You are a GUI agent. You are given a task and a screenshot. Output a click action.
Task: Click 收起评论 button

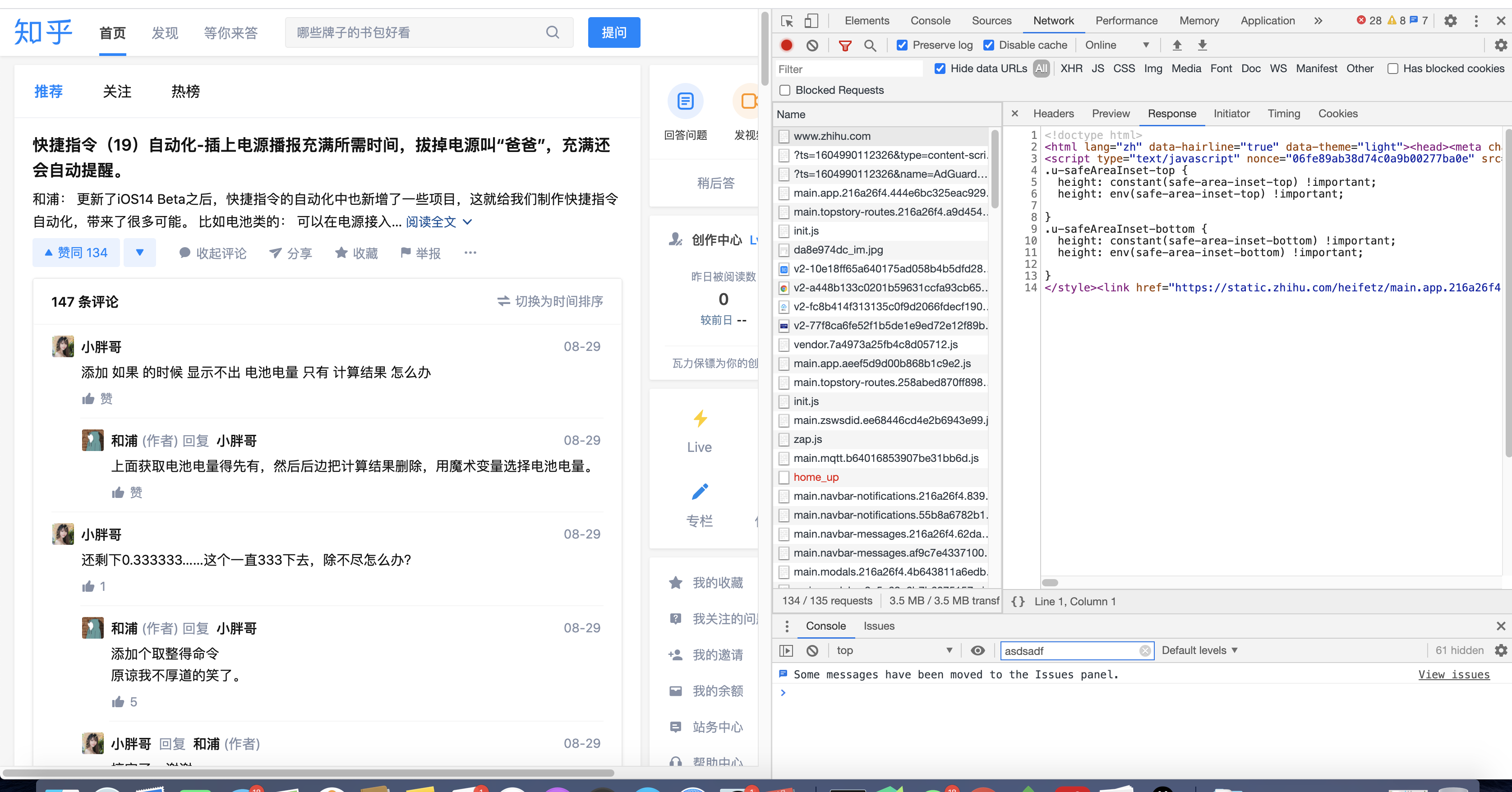click(x=212, y=253)
